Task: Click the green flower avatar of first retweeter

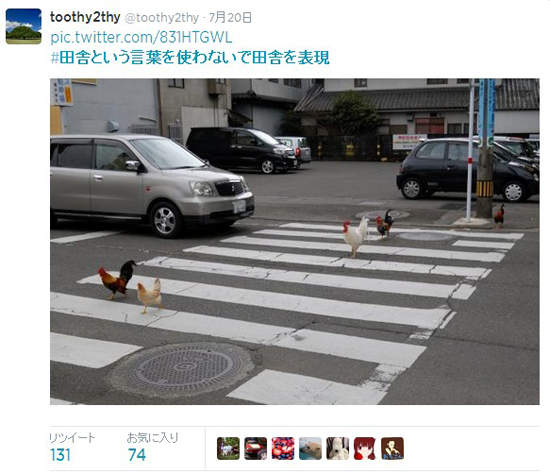Action: click(x=228, y=448)
